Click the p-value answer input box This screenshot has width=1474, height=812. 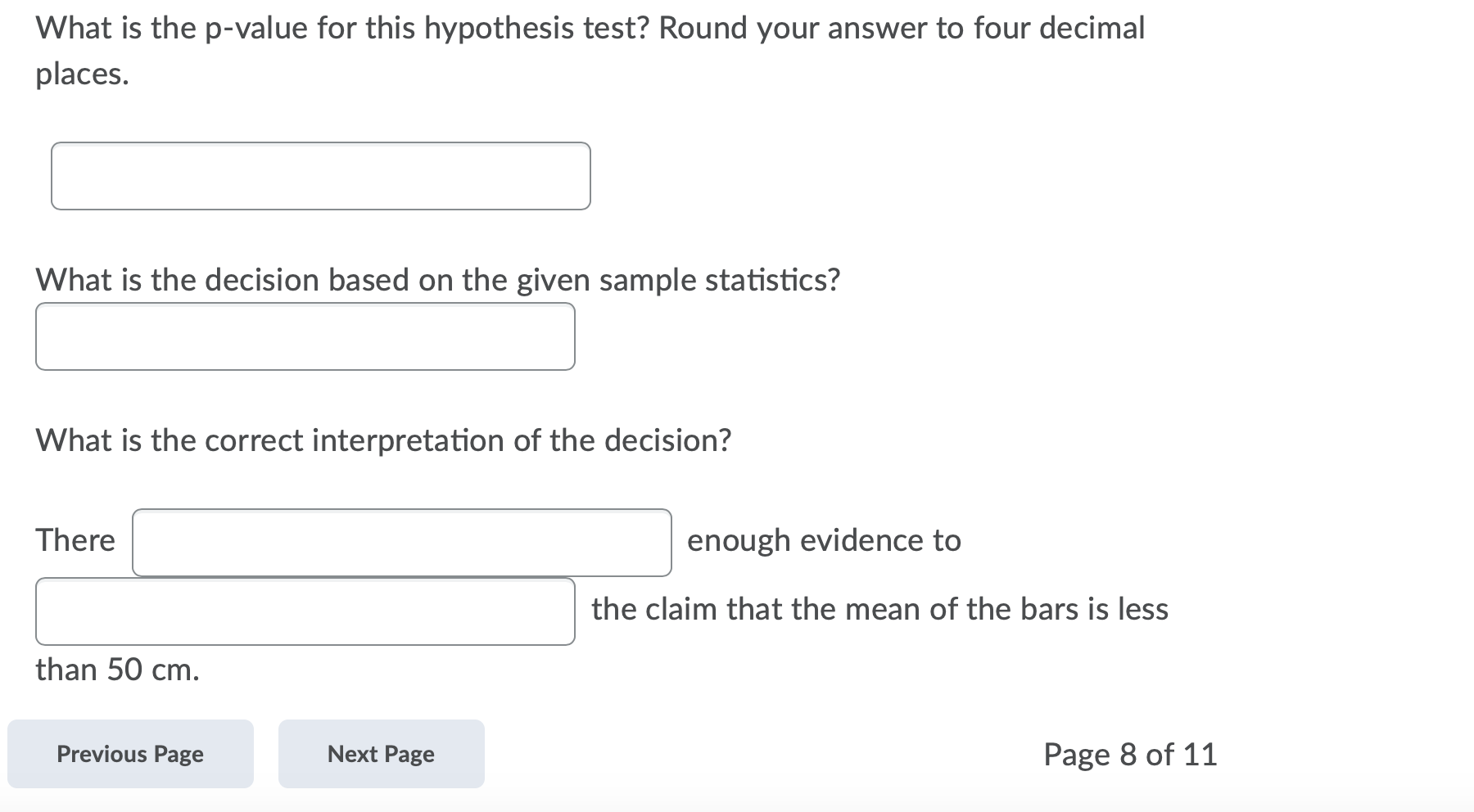320,176
